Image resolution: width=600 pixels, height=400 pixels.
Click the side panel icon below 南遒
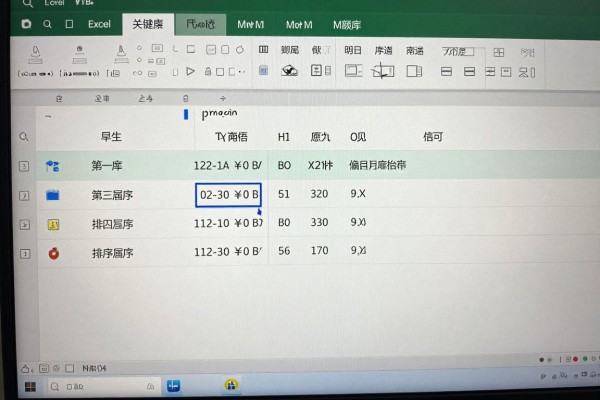tap(414, 71)
